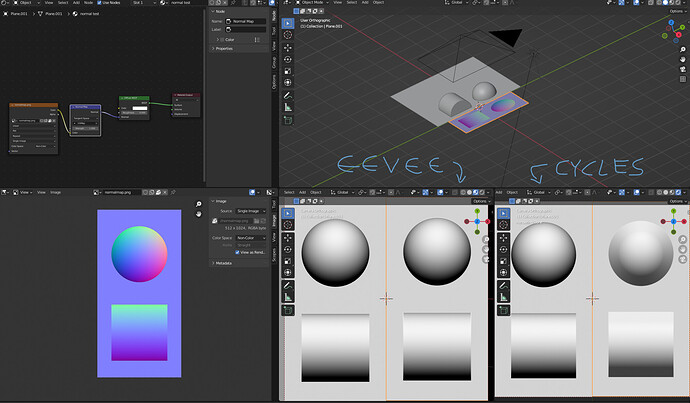Click the normalmap.png image name field

tap(122, 192)
